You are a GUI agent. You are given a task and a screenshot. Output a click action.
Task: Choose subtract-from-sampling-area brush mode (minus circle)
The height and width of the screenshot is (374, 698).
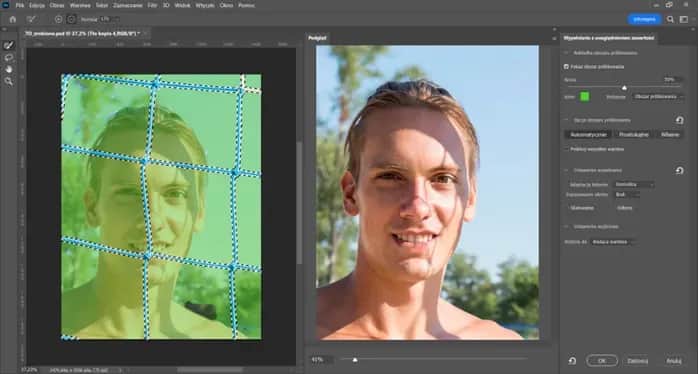[x=71, y=19]
